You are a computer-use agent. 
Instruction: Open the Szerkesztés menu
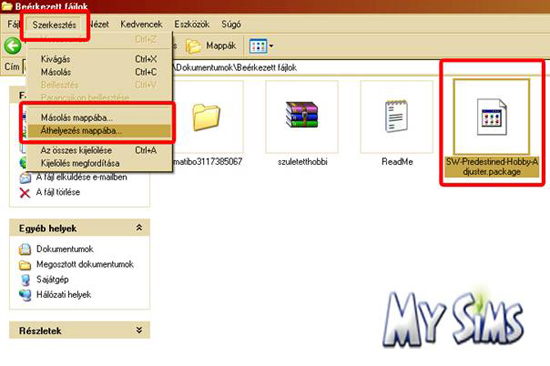[54, 25]
